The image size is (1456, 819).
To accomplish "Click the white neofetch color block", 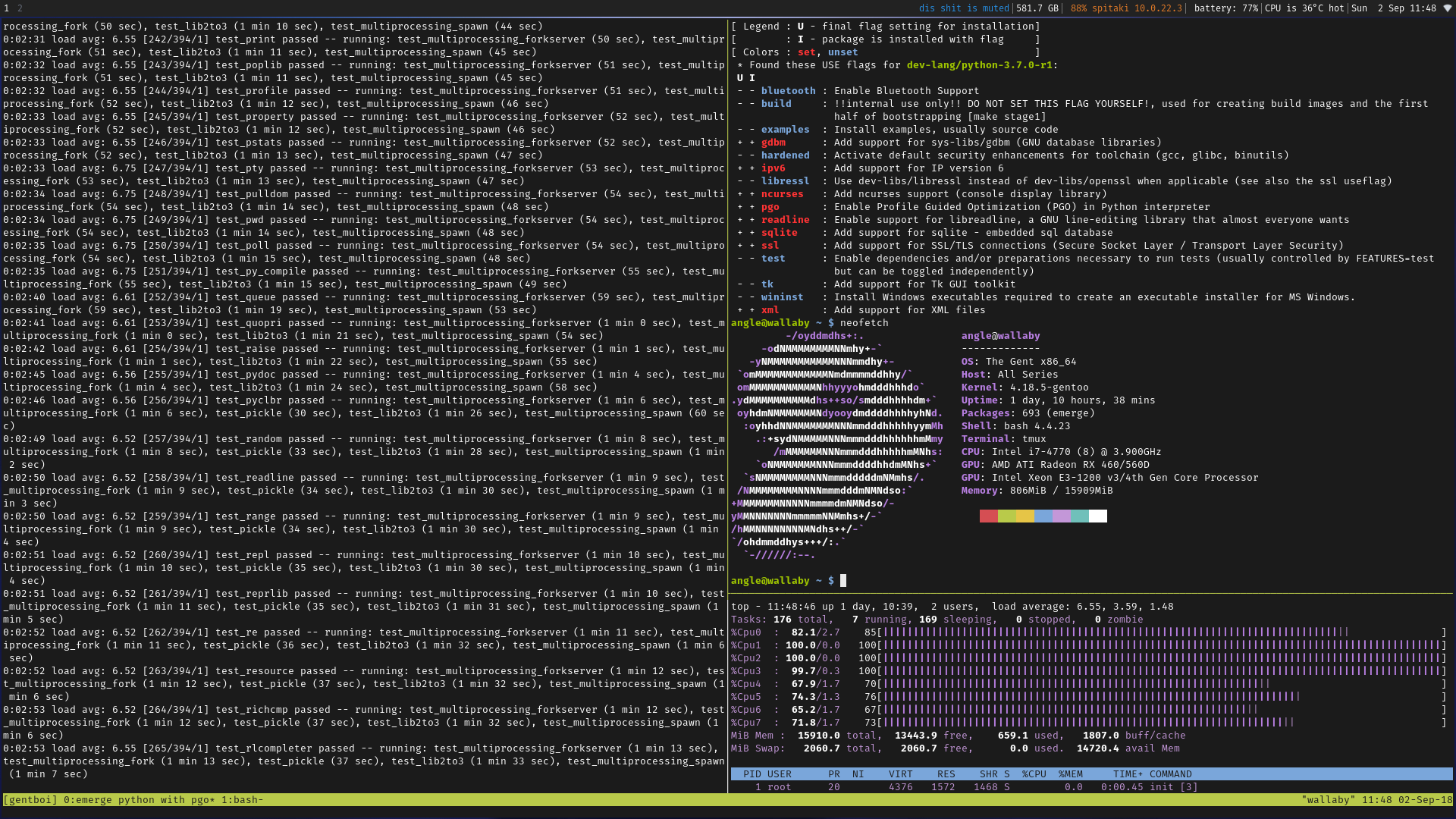I will coord(1098,516).
